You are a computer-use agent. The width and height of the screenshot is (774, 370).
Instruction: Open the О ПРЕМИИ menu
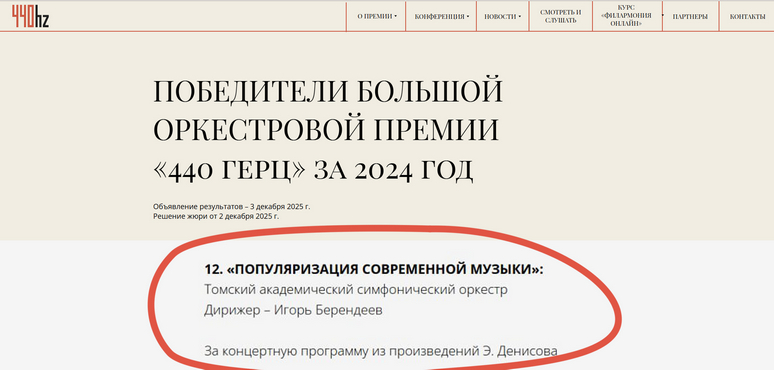pyautogui.click(x=375, y=16)
